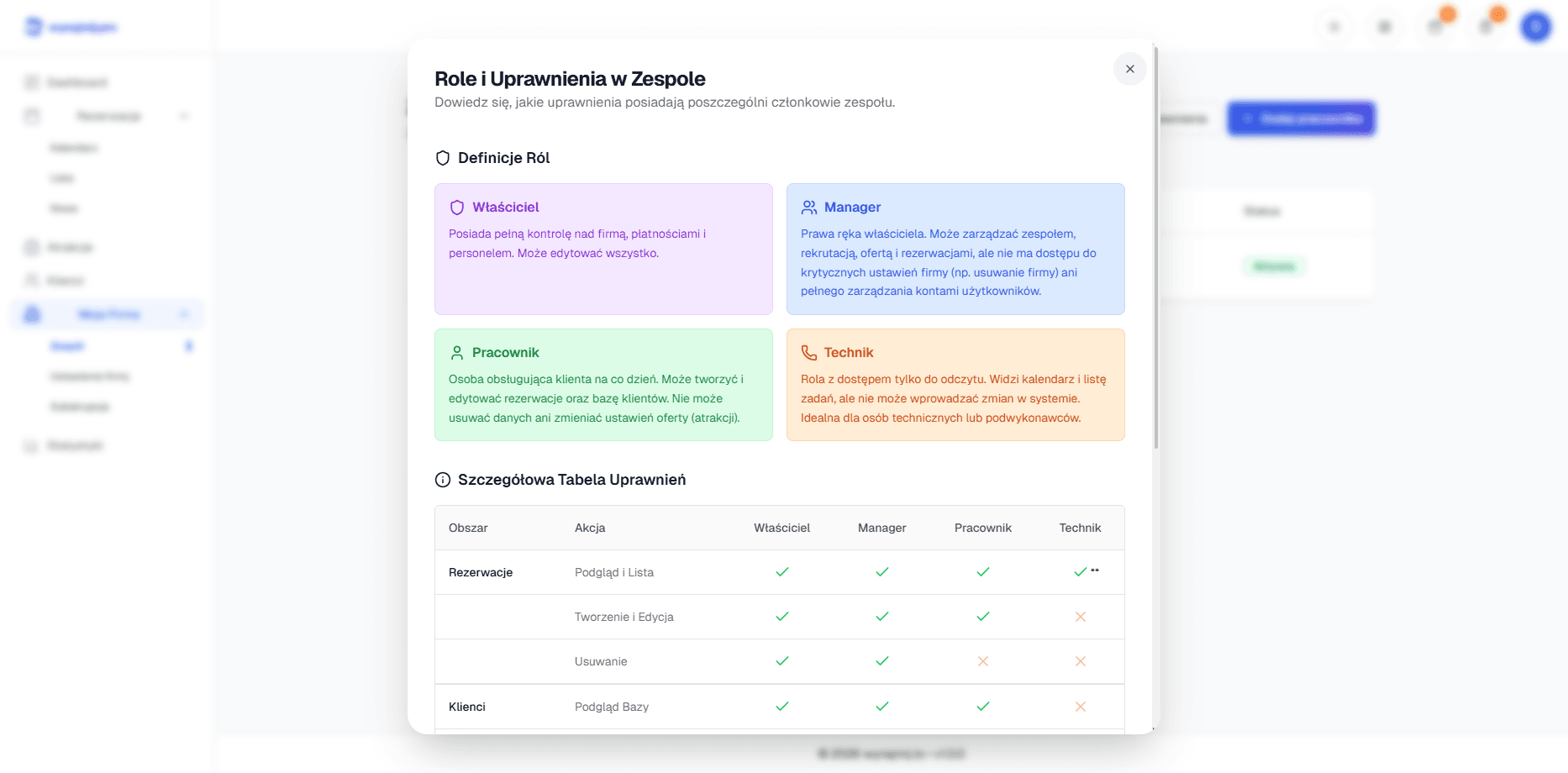
Task: Open the user avatar in top bar
Action: (1535, 27)
